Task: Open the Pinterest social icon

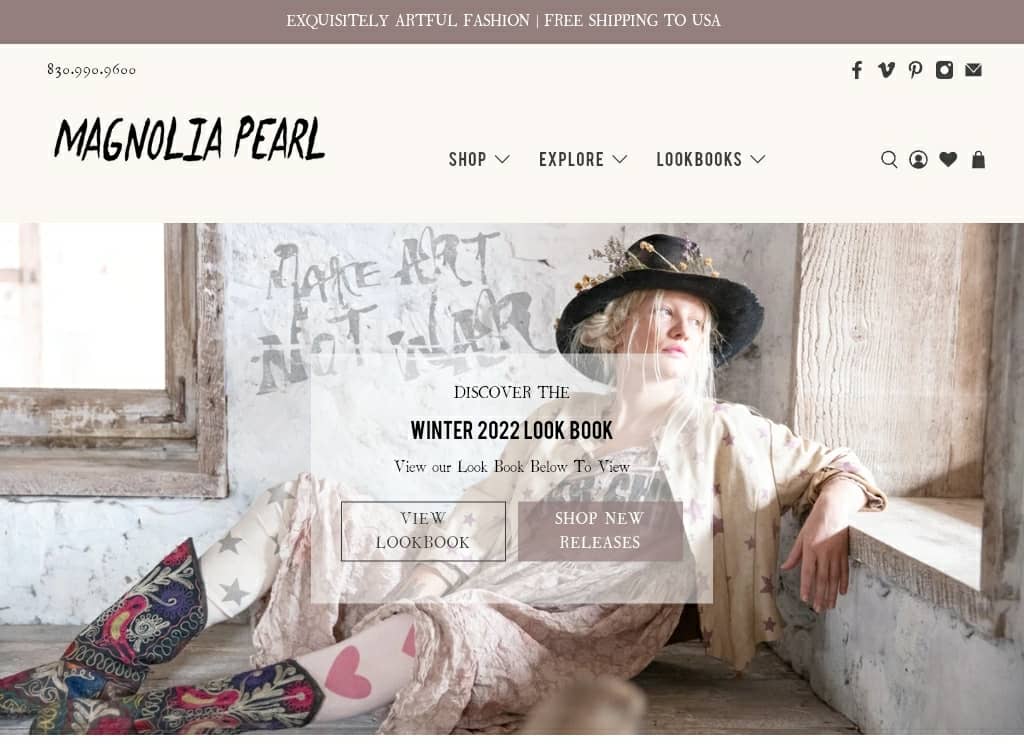Action: pyautogui.click(x=916, y=70)
